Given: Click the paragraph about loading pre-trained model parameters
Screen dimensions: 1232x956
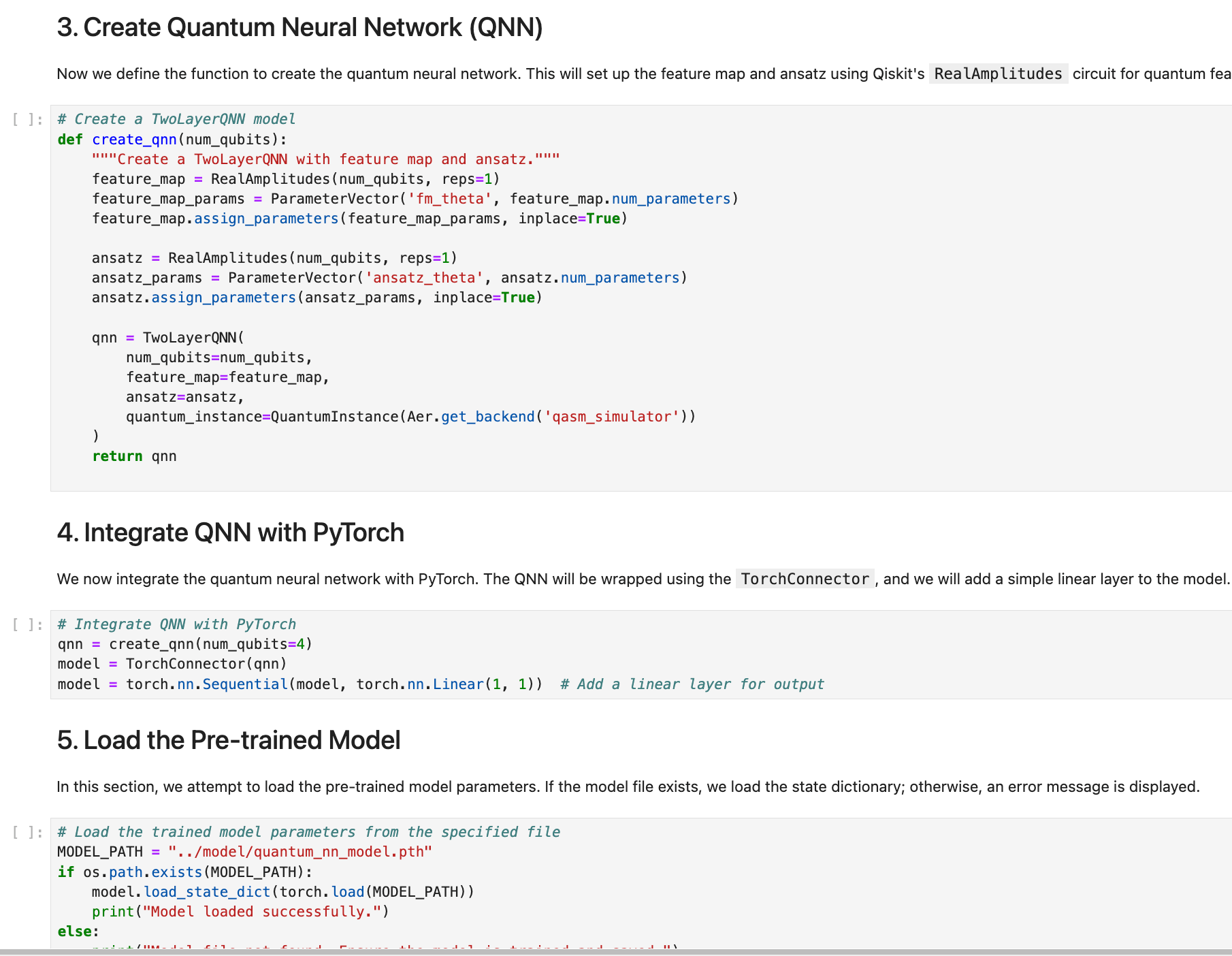Looking at the screenshot, I should [x=628, y=786].
